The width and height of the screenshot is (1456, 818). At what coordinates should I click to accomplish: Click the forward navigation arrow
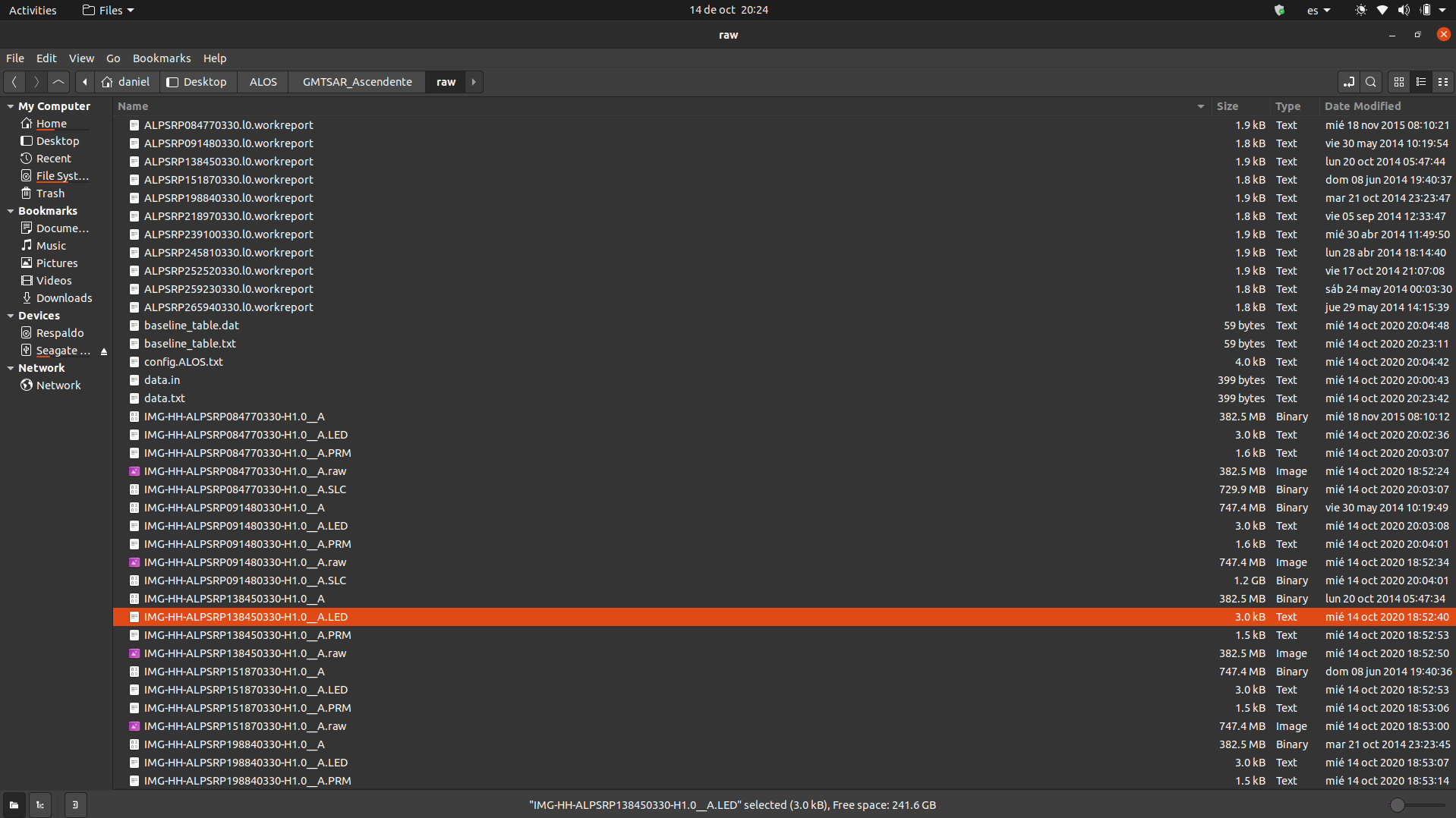tap(36, 81)
